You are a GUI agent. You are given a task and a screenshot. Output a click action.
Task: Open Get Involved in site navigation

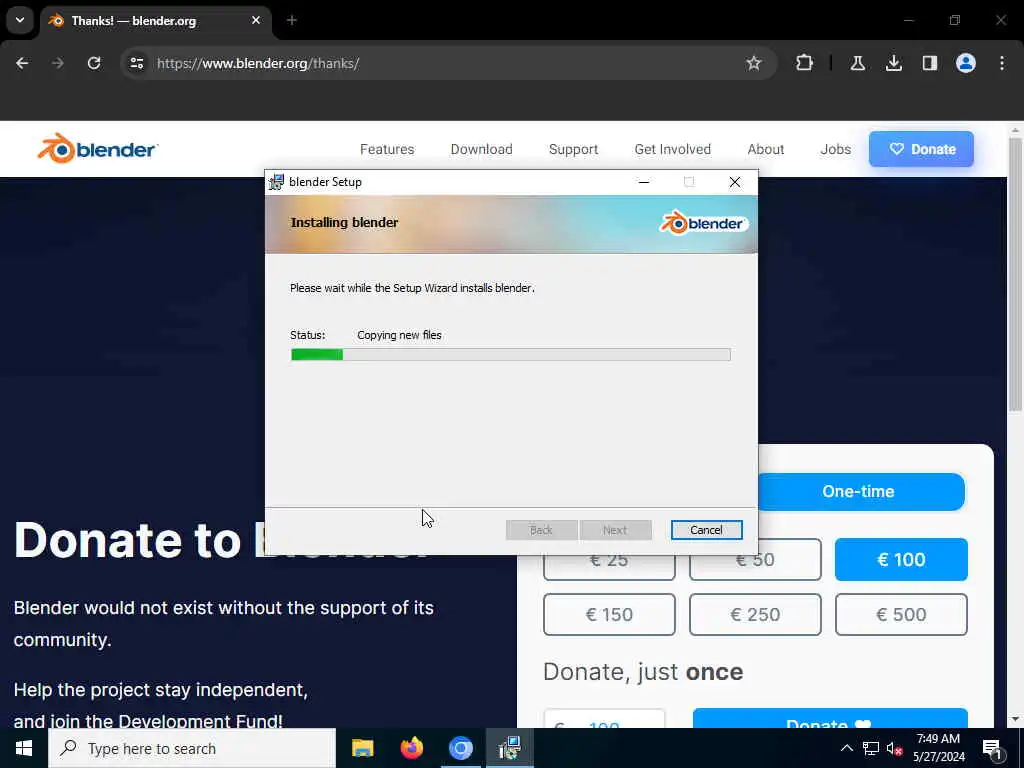(673, 150)
